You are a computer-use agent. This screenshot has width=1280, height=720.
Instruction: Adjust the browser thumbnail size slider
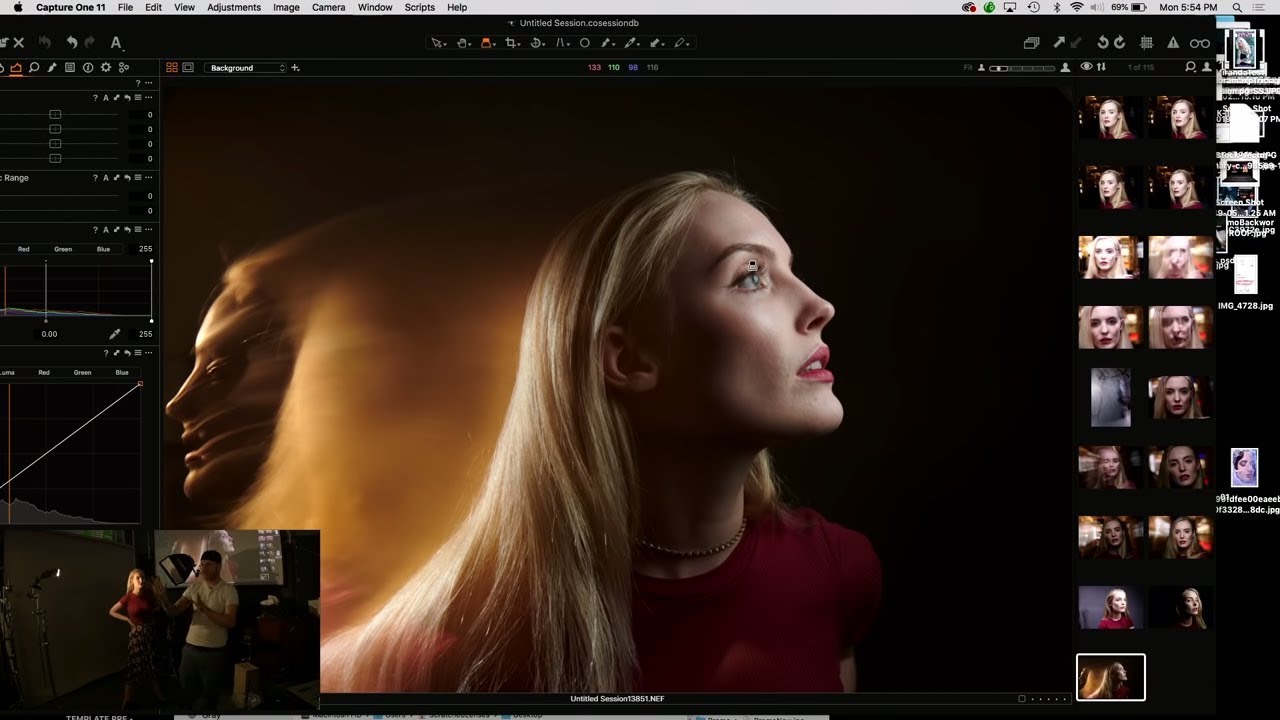[1022, 68]
